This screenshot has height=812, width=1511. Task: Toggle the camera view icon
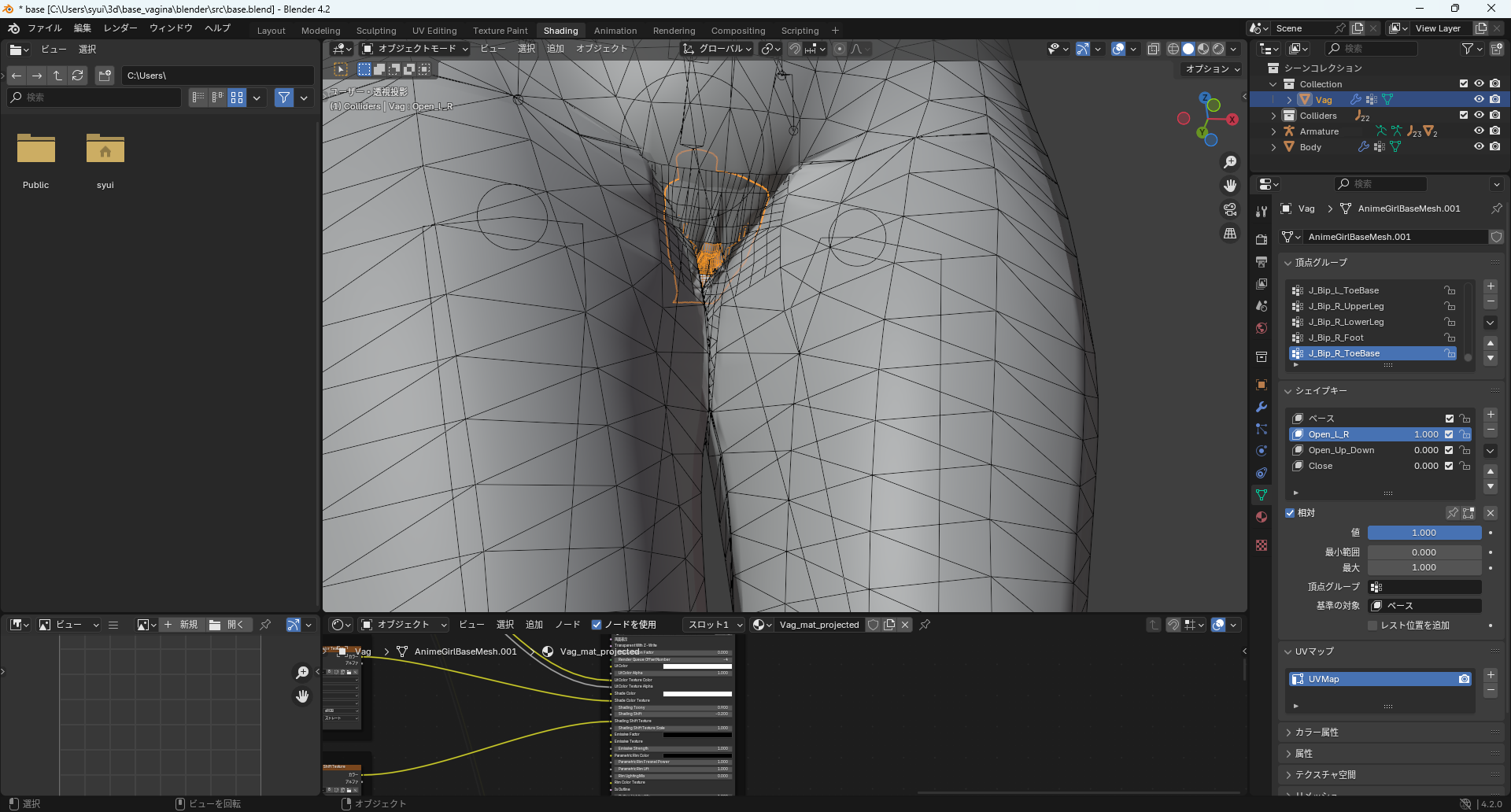pyautogui.click(x=1229, y=209)
